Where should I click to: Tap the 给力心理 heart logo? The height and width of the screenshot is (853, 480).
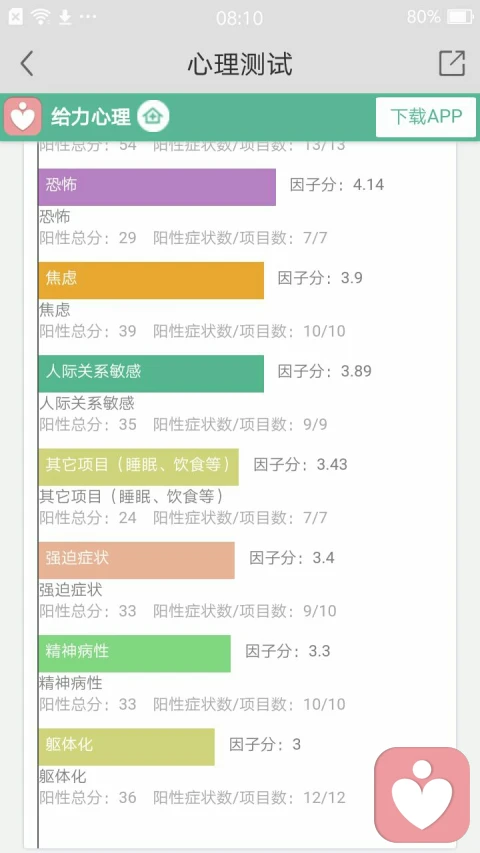click(22, 116)
